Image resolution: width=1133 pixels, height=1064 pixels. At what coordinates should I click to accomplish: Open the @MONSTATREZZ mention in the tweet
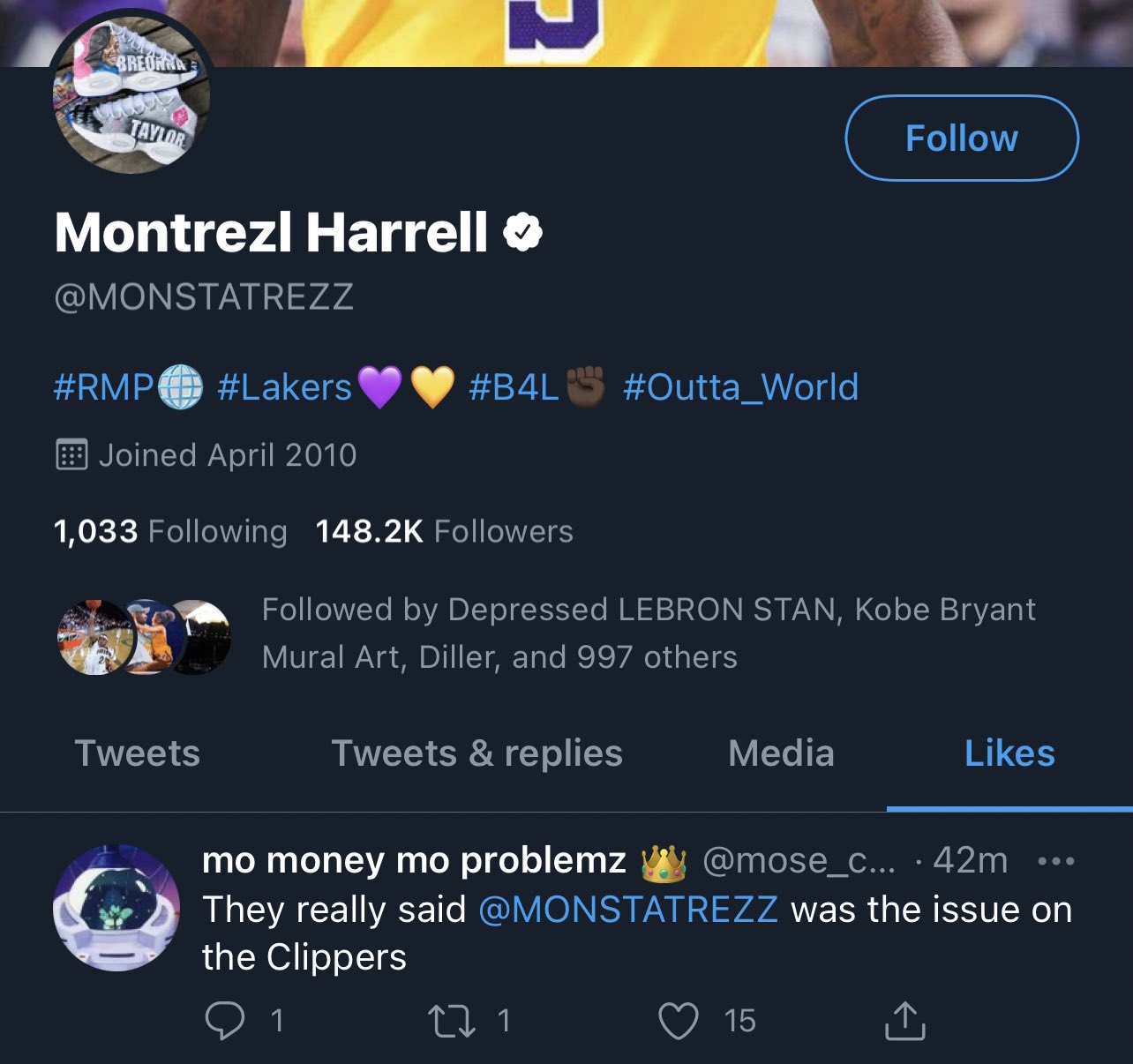pyautogui.click(x=627, y=910)
